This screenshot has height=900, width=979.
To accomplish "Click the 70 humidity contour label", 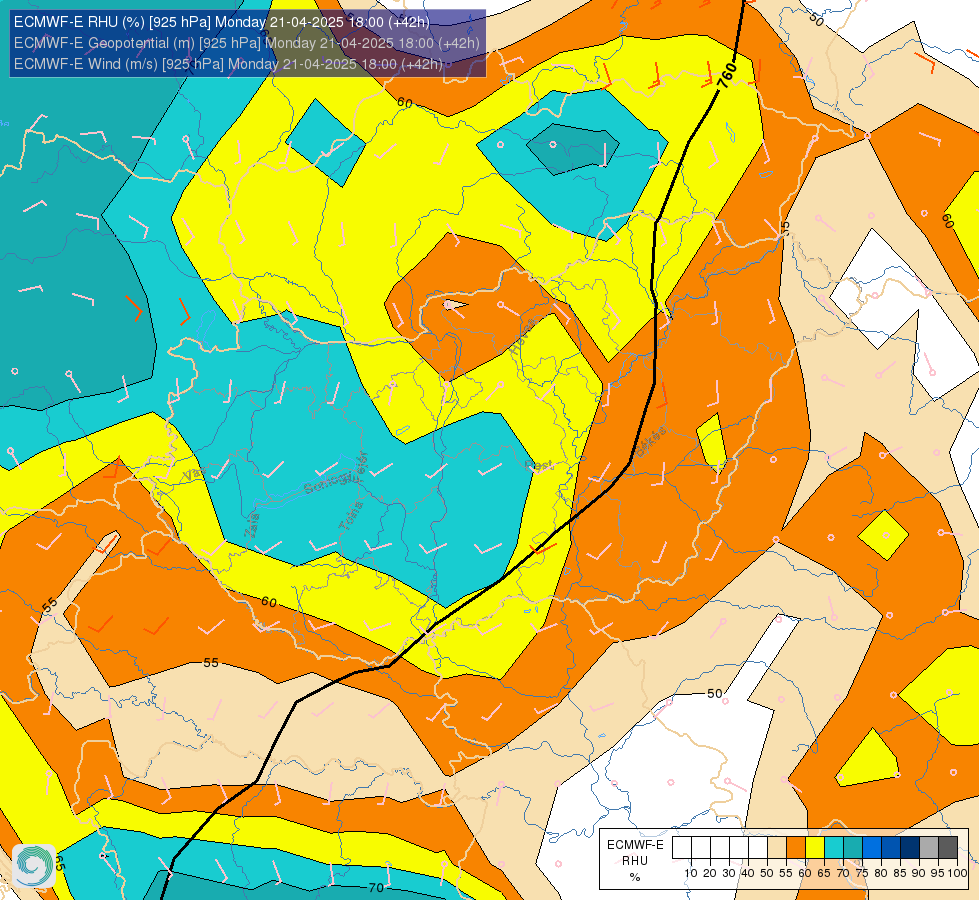I will coord(376,888).
